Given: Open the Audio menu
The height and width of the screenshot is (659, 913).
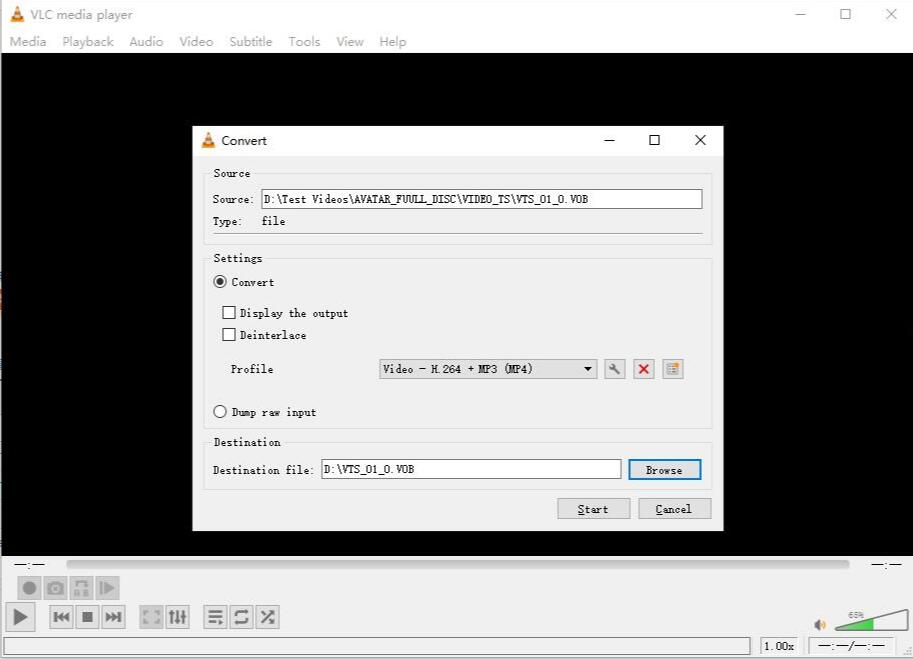Looking at the screenshot, I should click(146, 42).
